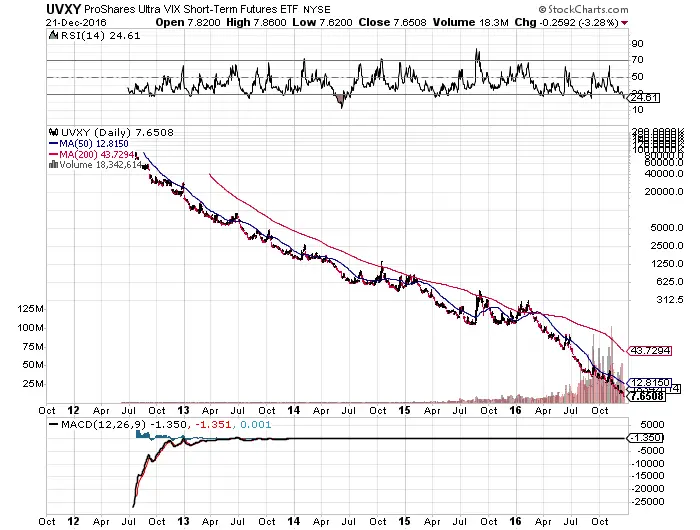The height and width of the screenshot is (530, 700).
Task: Click the 100M volume axis label
Action: (x=30, y=328)
